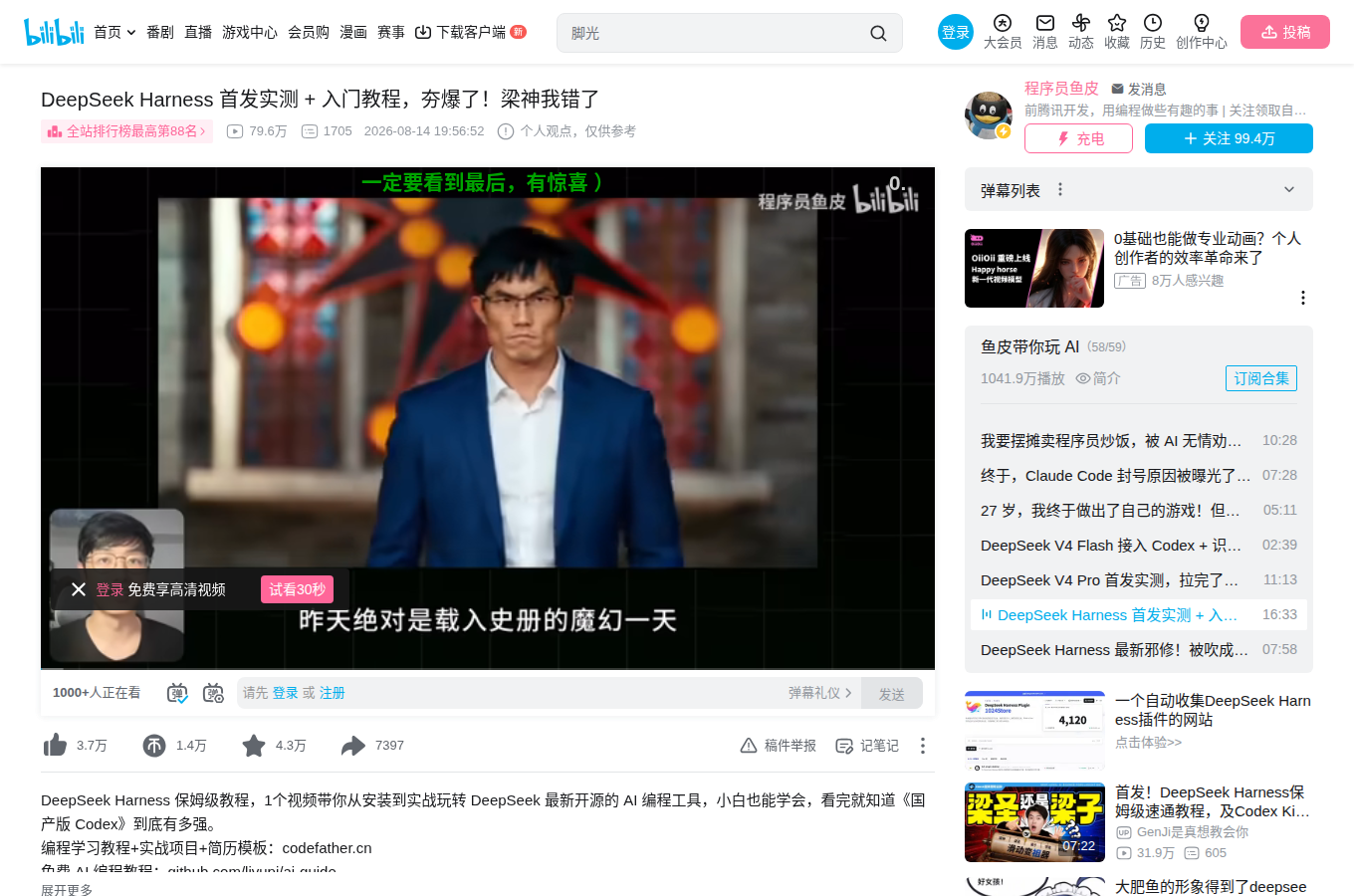Click the coin 投币 icon
The width and height of the screenshot is (1354, 896).
pos(154,746)
